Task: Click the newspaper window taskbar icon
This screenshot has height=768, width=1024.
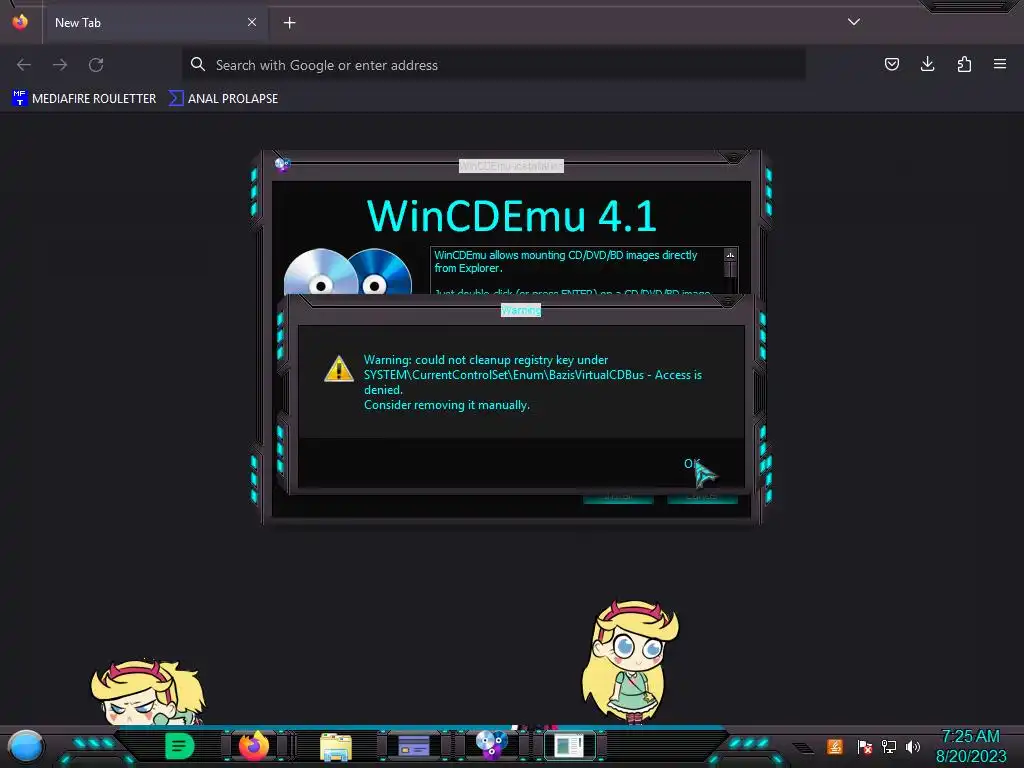Action: [x=569, y=746]
